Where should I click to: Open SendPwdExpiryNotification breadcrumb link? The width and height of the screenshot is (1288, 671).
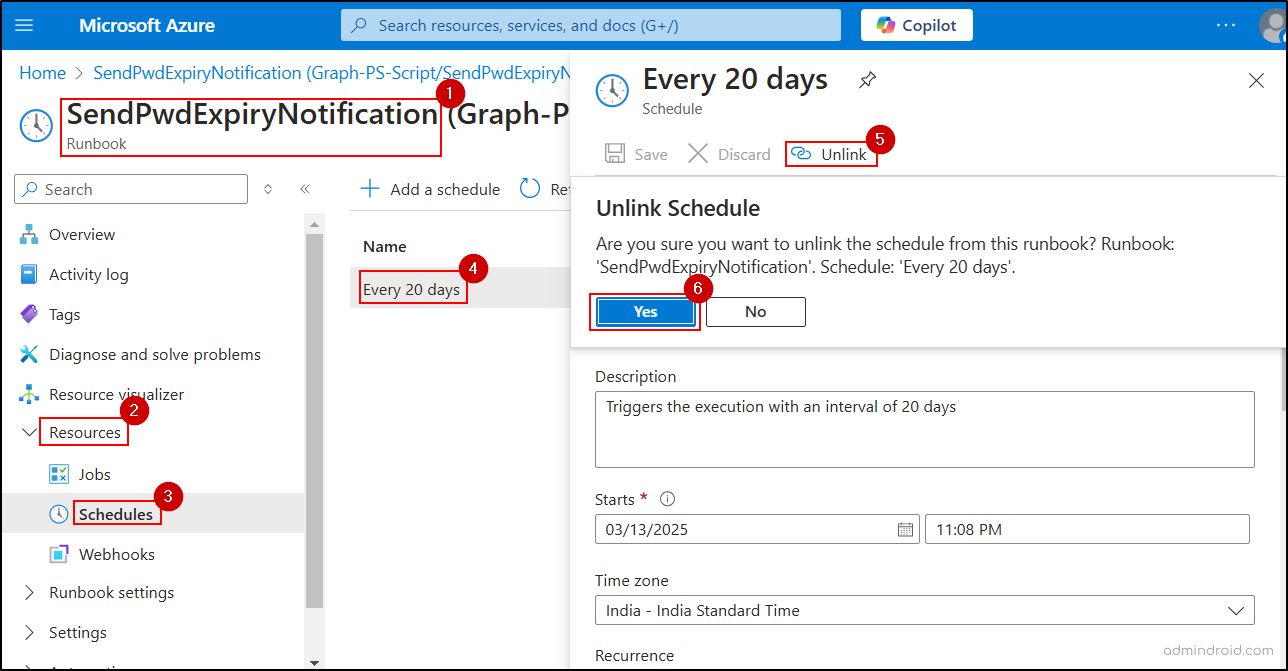click(330, 73)
